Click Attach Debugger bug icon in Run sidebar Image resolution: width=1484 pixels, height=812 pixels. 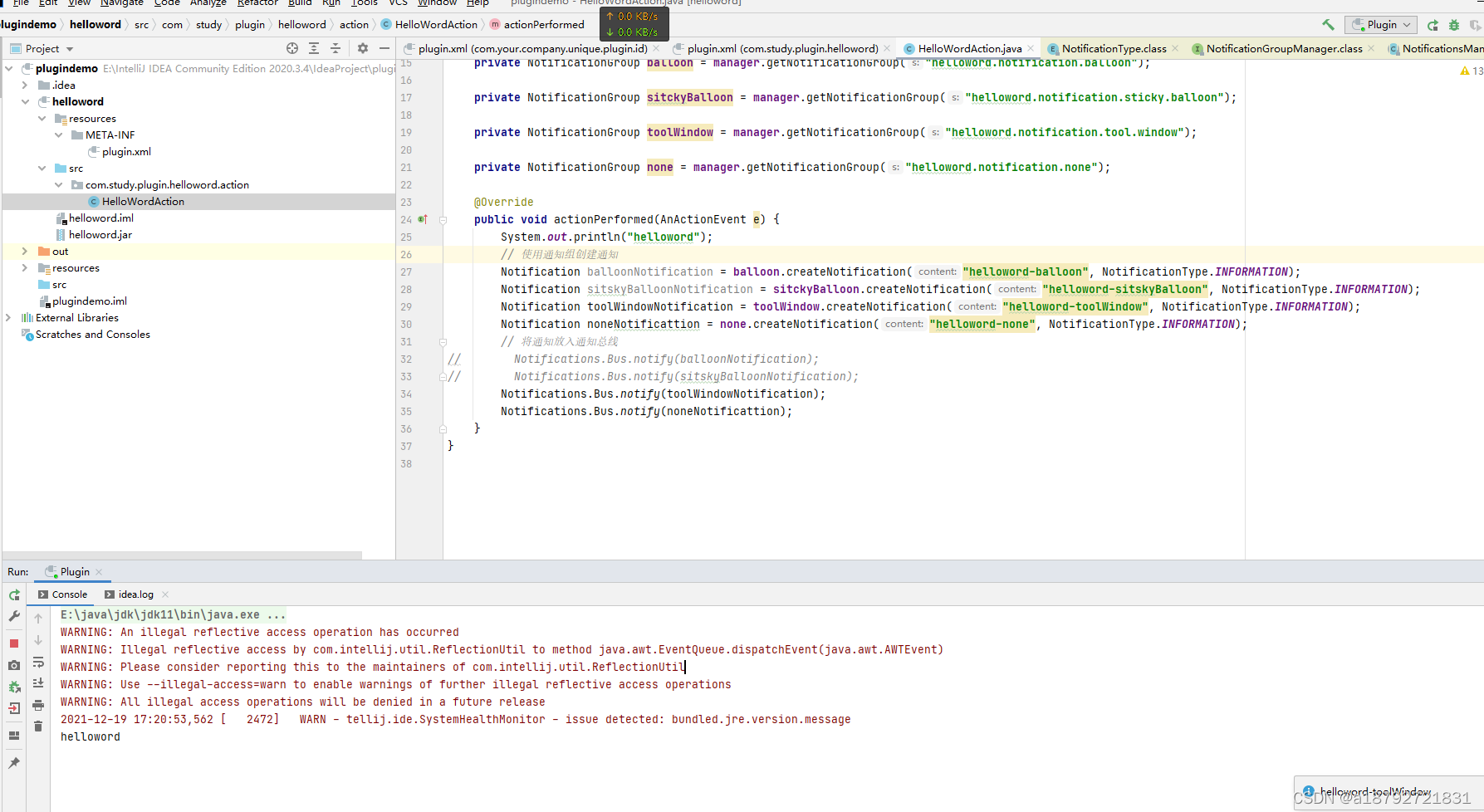pyautogui.click(x=14, y=687)
